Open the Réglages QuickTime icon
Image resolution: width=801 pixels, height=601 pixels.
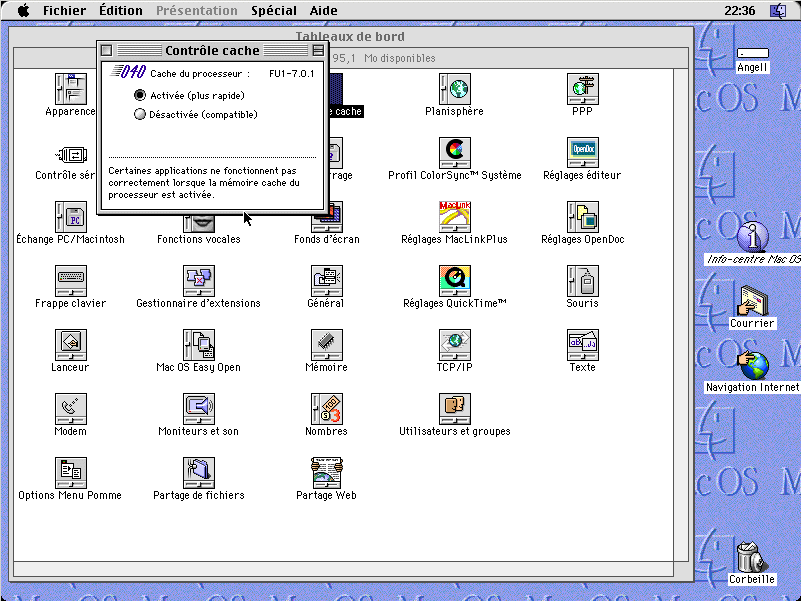pos(454,280)
